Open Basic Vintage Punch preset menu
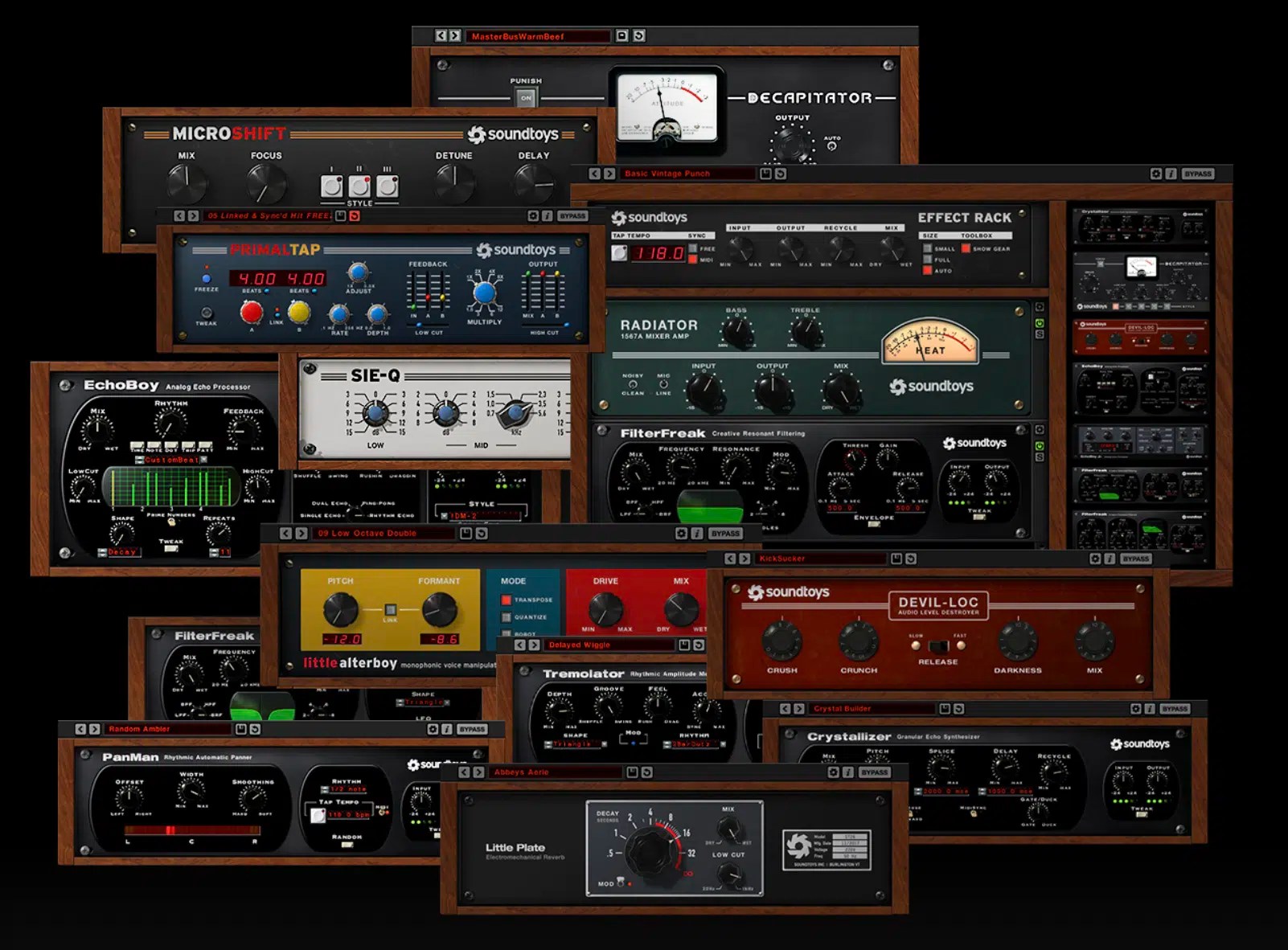Screen dimensions: 1288x950 689,174
